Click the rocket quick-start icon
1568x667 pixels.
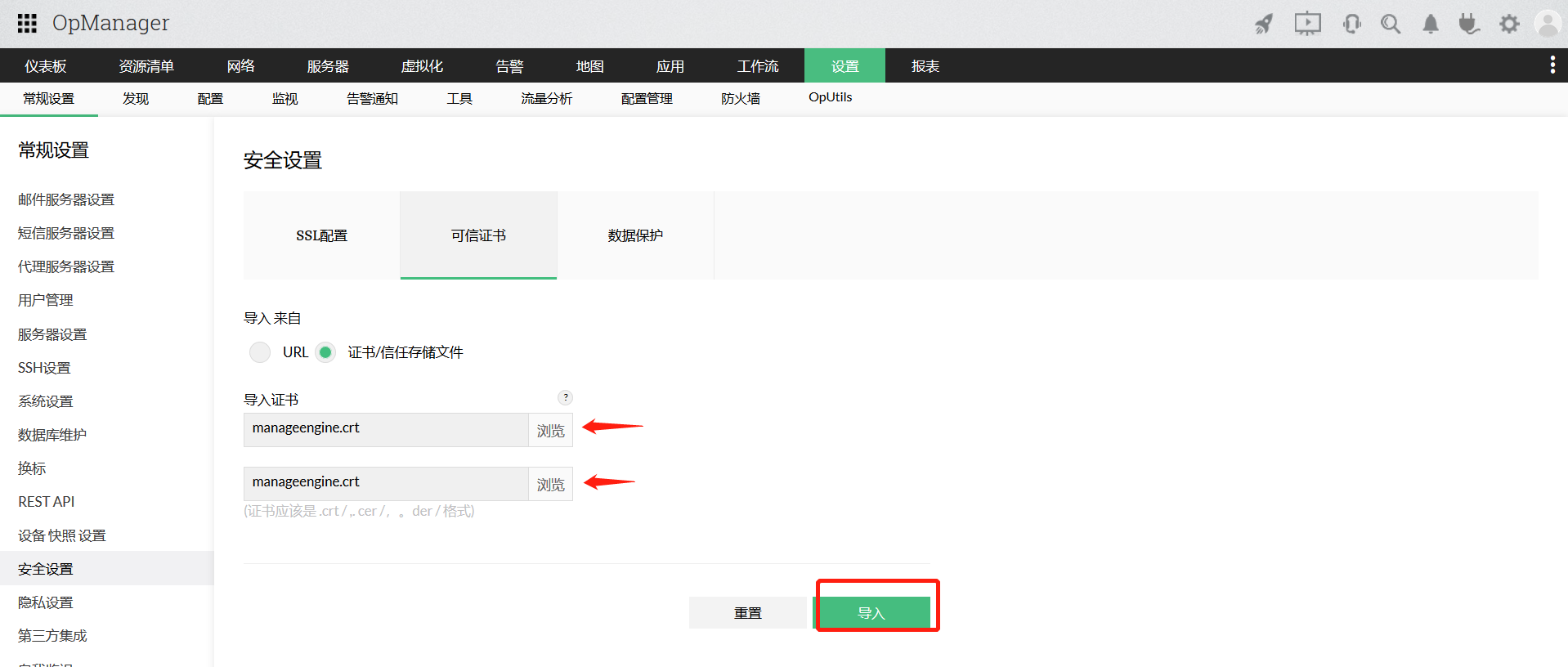1264,24
